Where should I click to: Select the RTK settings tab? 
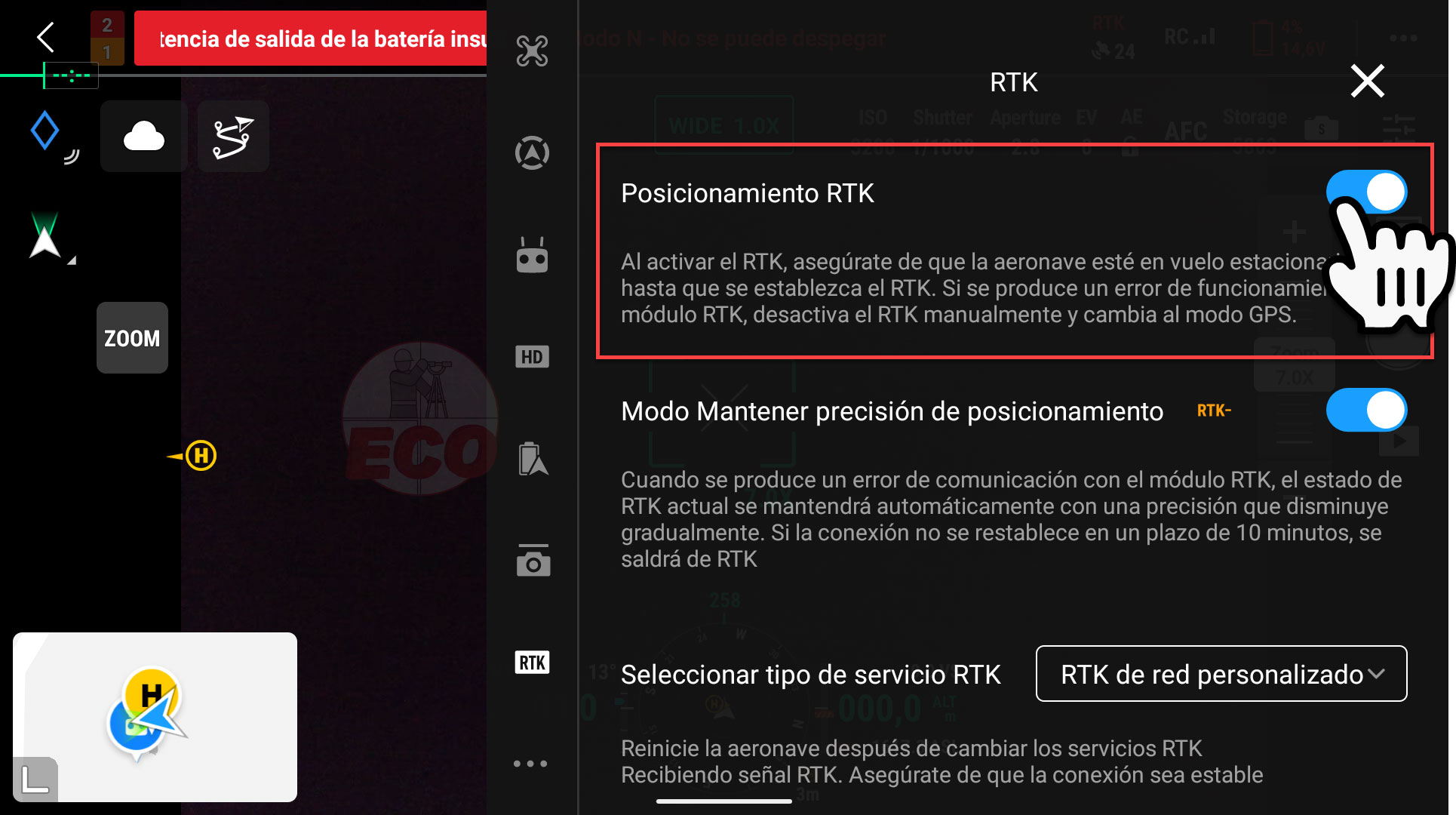coord(532,663)
